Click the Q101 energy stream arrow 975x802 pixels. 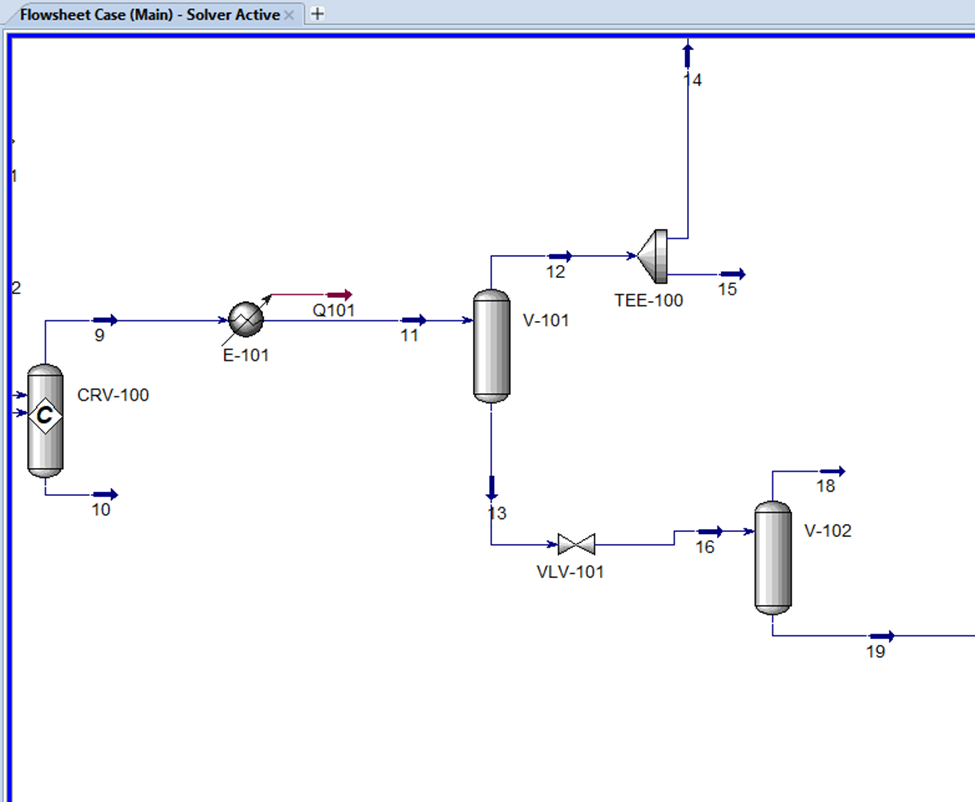(x=340, y=295)
